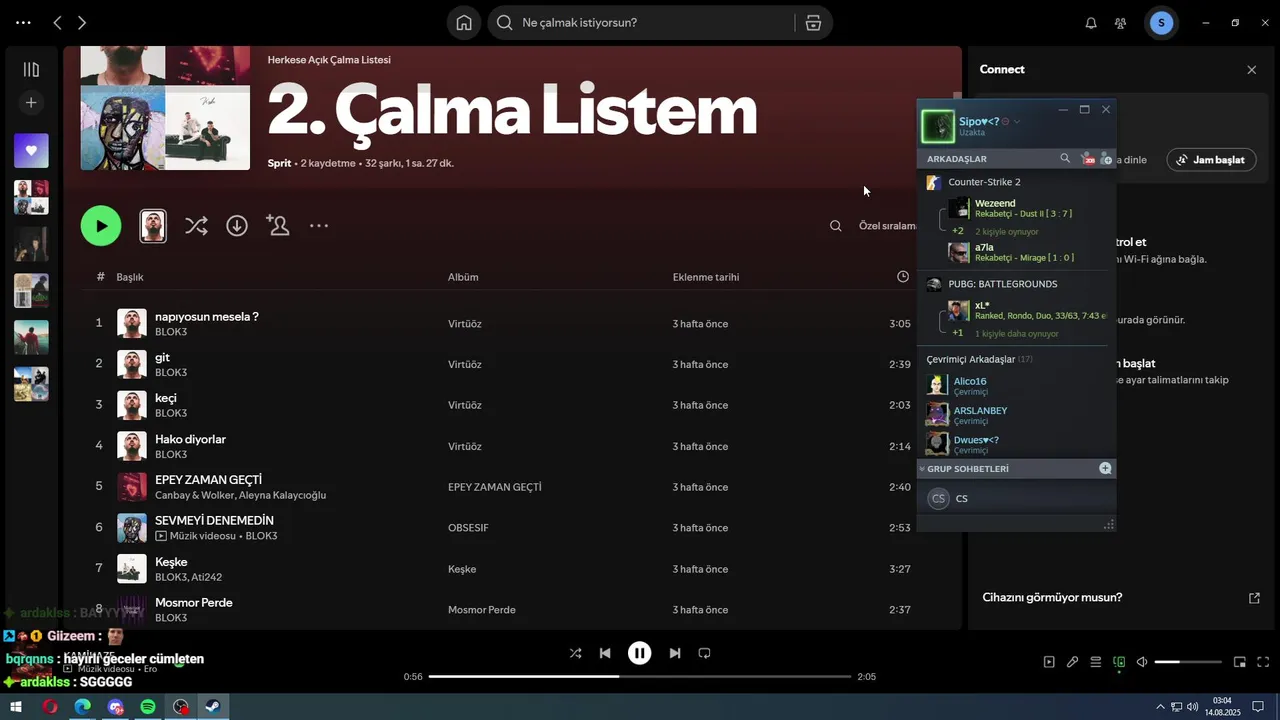Download the playlist with the download arrow icon
1280x720 pixels.
click(237, 226)
